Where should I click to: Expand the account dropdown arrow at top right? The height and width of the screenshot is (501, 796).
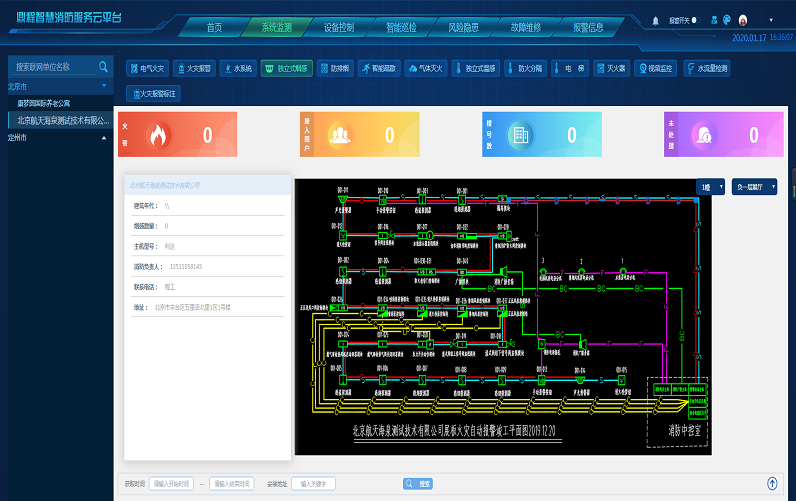click(771, 20)
